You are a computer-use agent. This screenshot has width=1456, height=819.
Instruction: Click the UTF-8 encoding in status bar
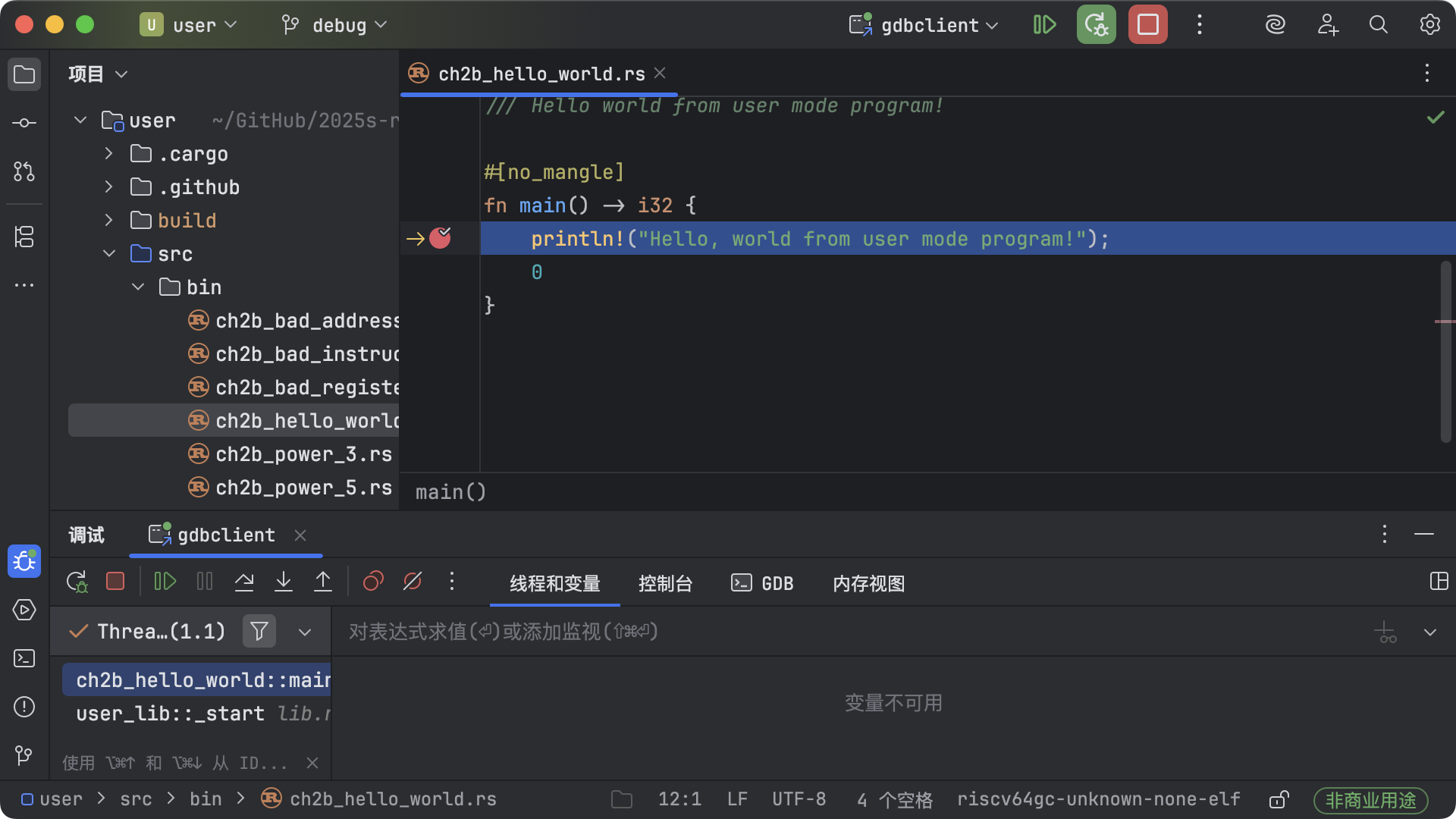pos(799,799)
